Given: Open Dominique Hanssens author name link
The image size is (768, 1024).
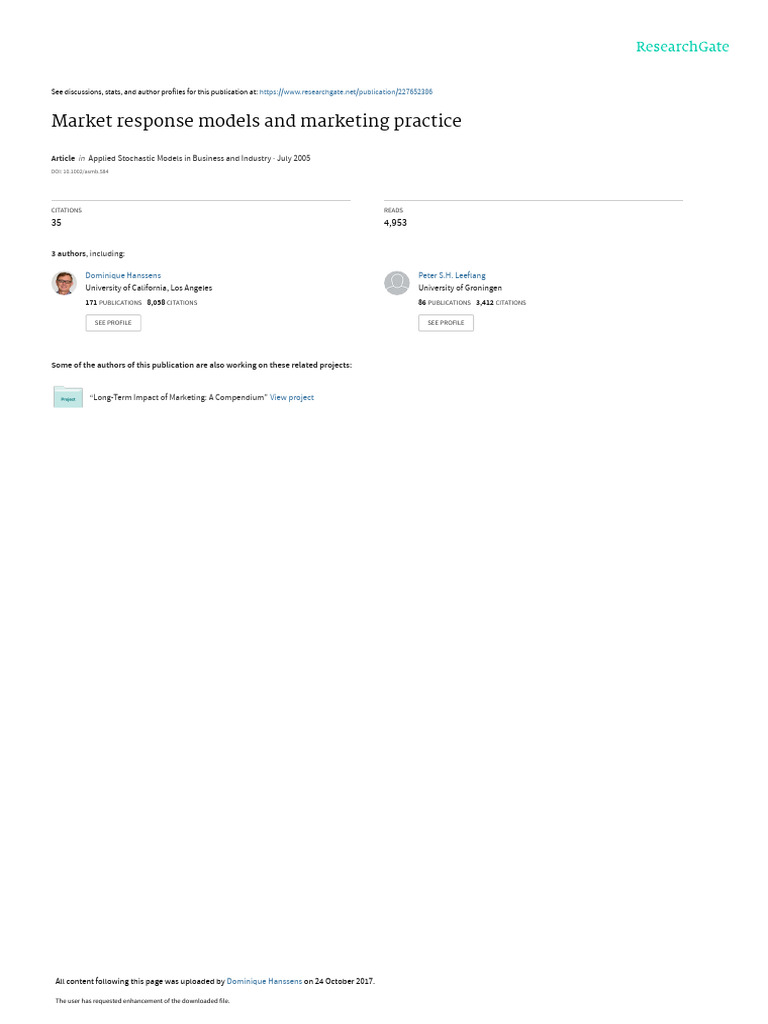Looking at the screenshot, I should coord(123,276).
